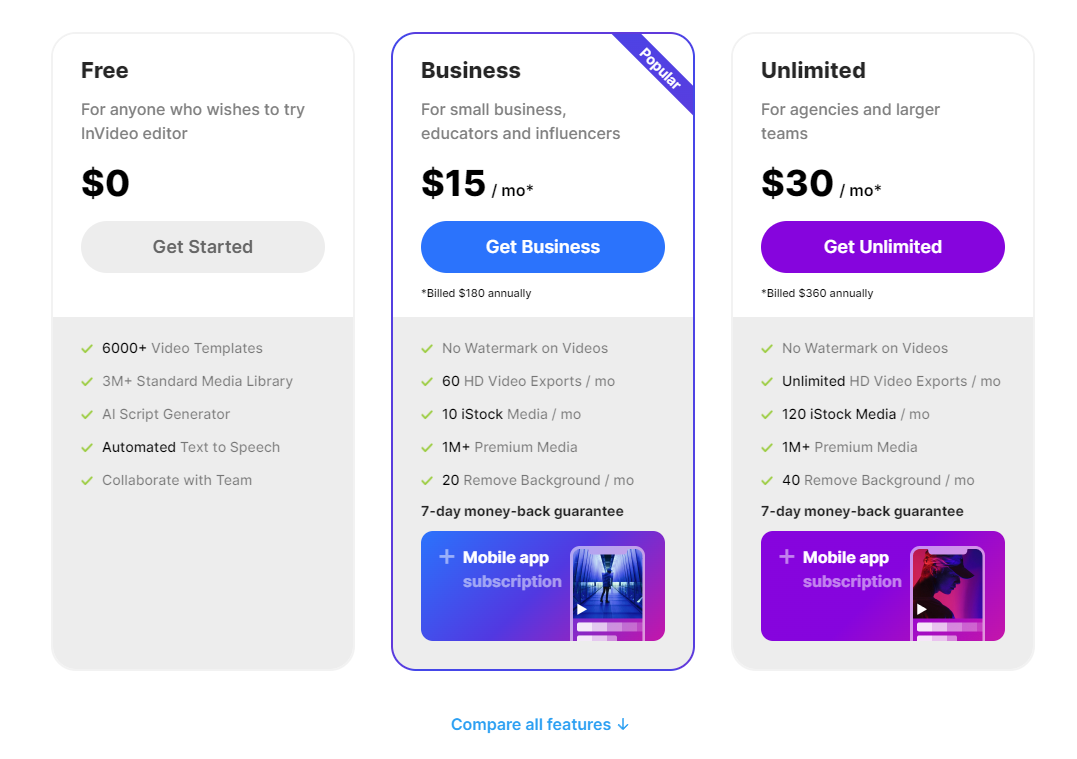Open Compare all features link
Image resolution: width=1077 pixels, height=759 pixels.
coord(530,724)
